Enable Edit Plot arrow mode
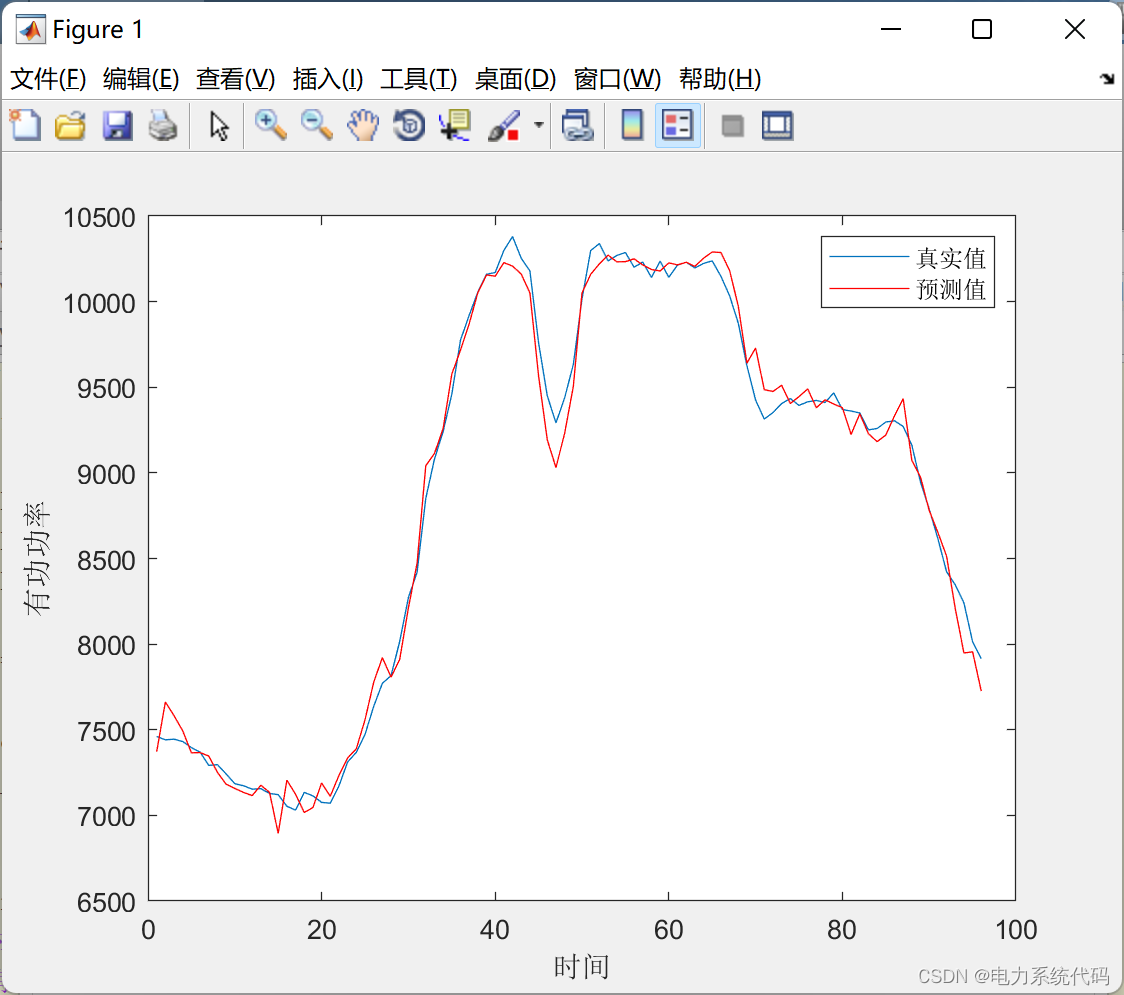1124x995 pixels. coord(219,126)
